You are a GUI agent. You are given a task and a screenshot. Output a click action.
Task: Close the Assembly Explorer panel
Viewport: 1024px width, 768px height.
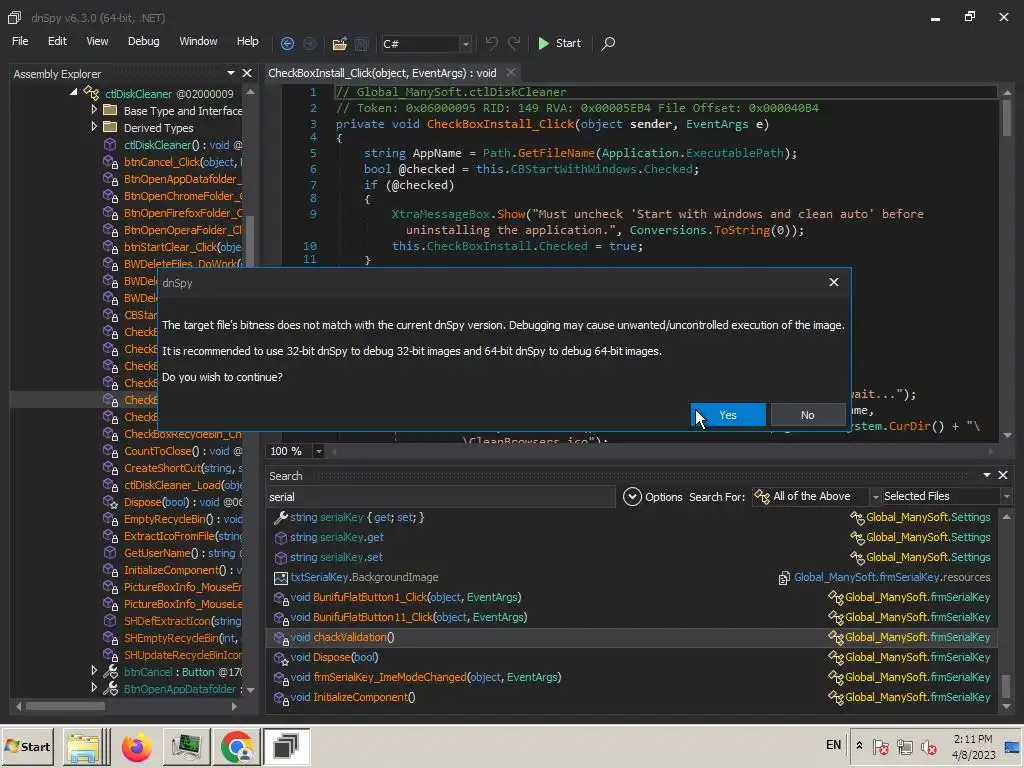pyautogui.click(x=247, y=73)
